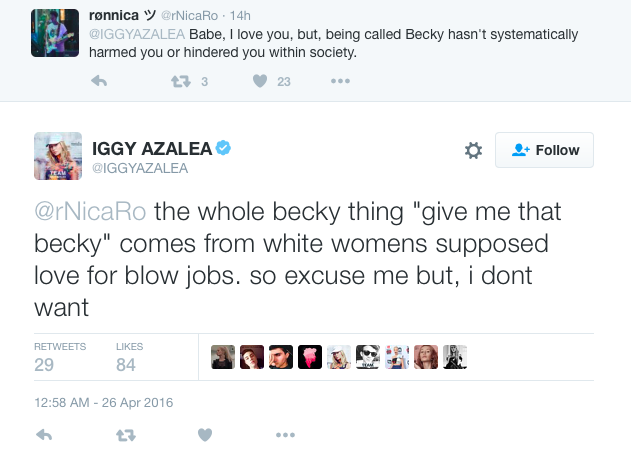Open IGGY AZALEA's profile picture
This screenshot has width=631, height=475.
point(57,155)
